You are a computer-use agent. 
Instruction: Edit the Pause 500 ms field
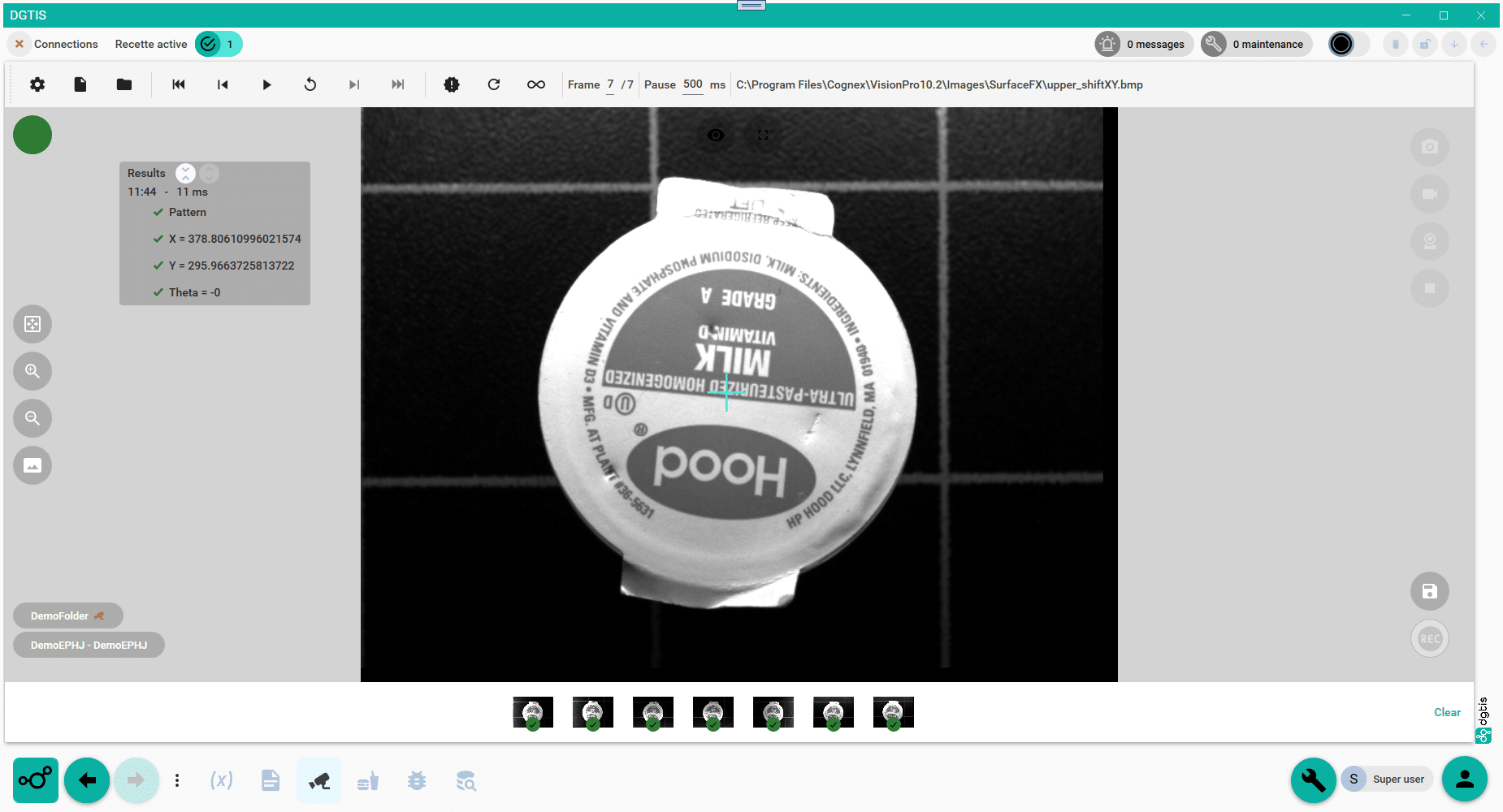point(692,84)
